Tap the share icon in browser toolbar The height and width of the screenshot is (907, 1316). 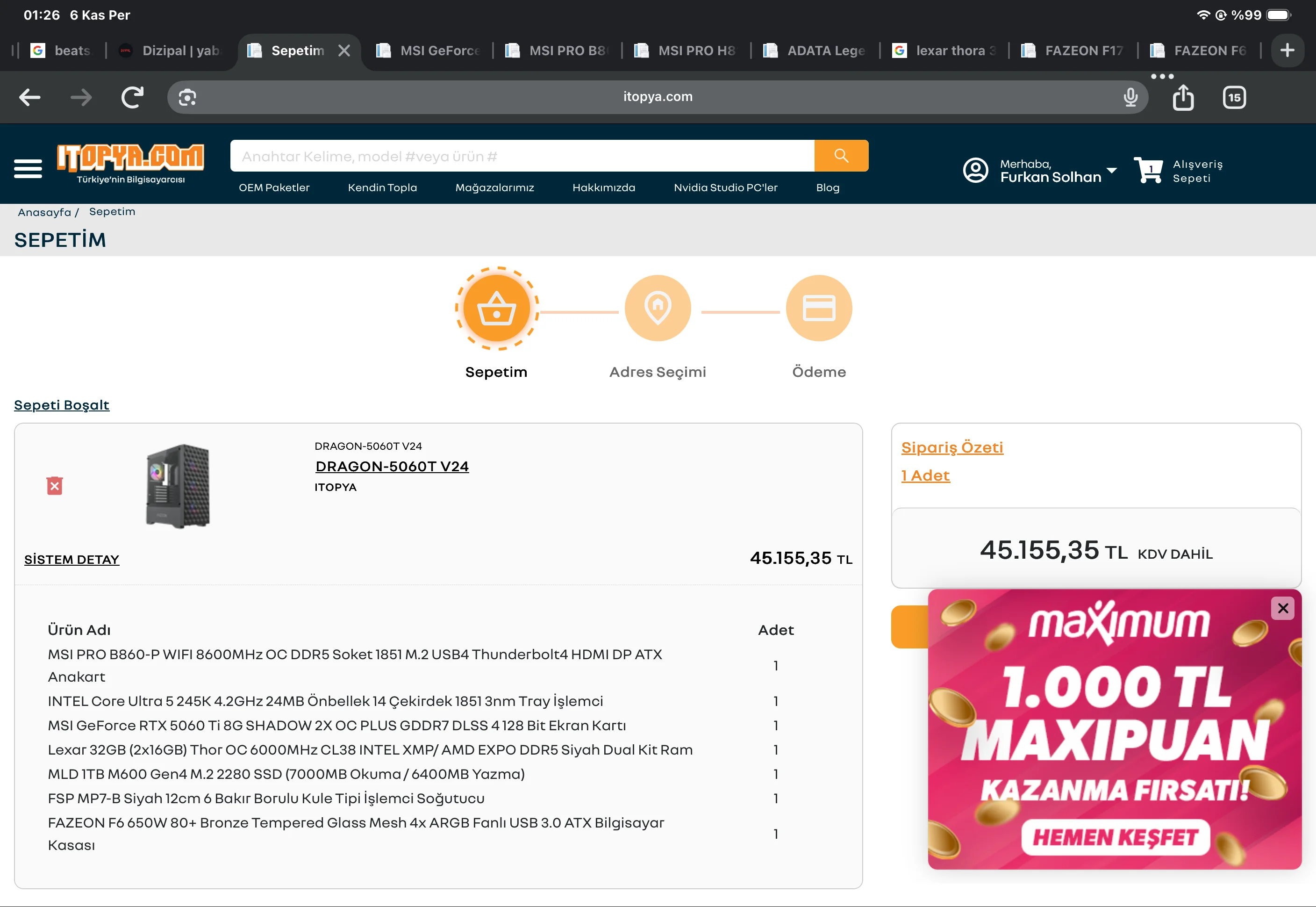point(1183,97)
